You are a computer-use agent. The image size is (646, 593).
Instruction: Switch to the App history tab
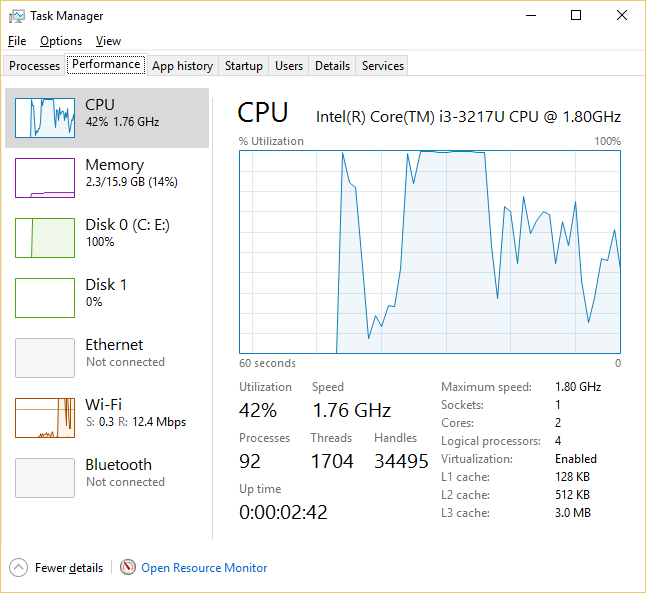(183, 66)
